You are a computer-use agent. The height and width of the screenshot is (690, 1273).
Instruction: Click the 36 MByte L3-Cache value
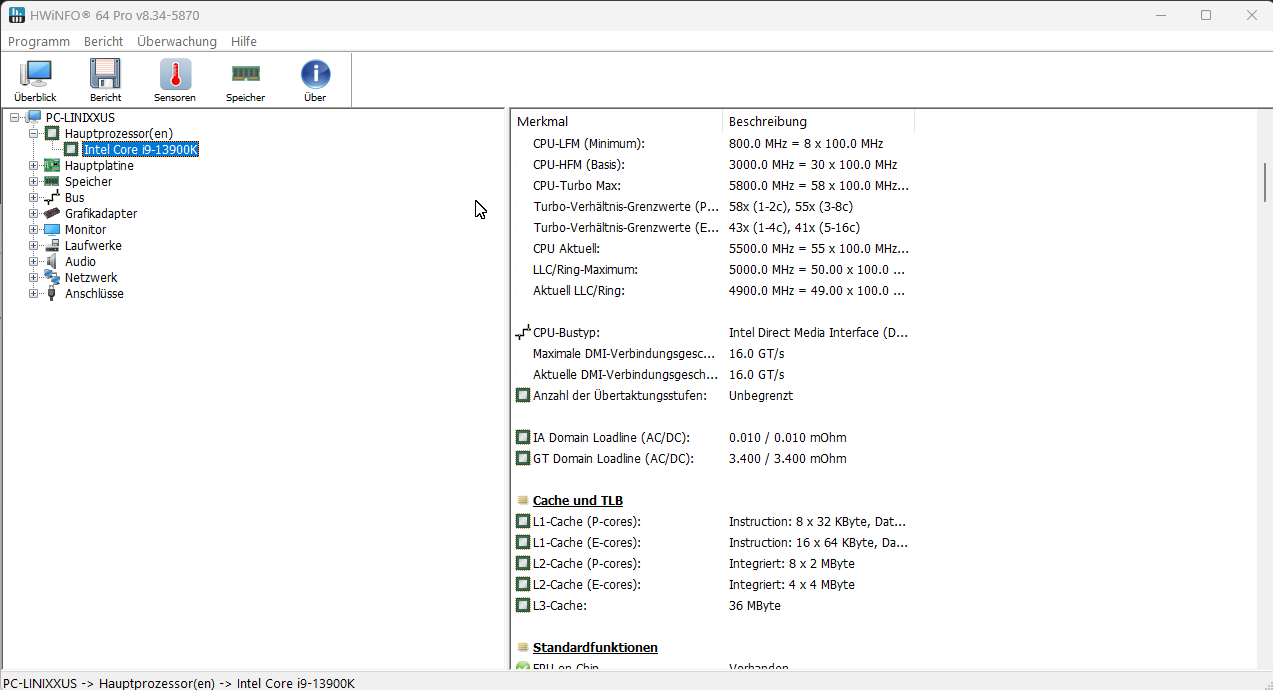[x=755, y=605]
